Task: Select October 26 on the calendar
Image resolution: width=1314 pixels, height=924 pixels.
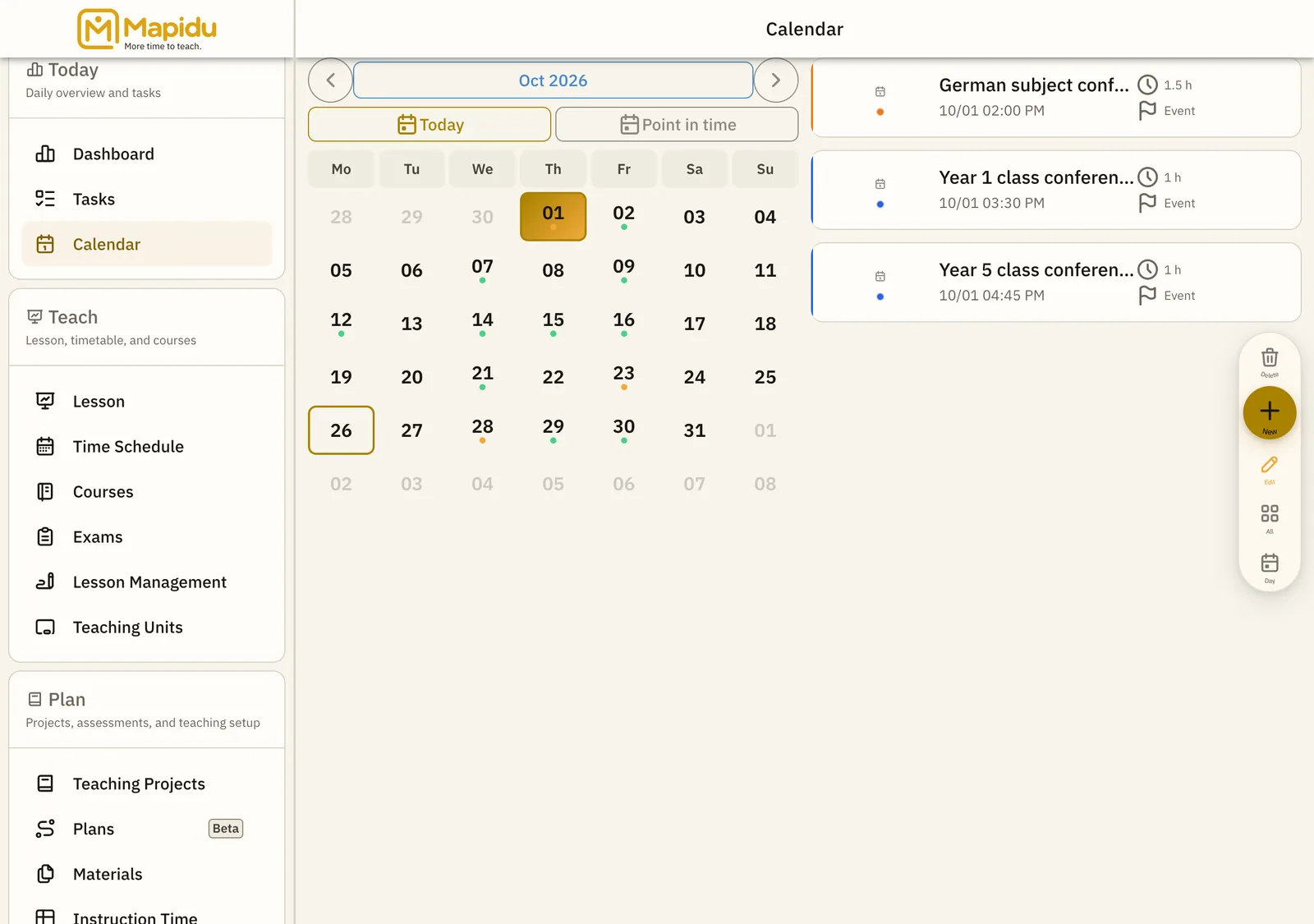Action: (x=341, y=430)
